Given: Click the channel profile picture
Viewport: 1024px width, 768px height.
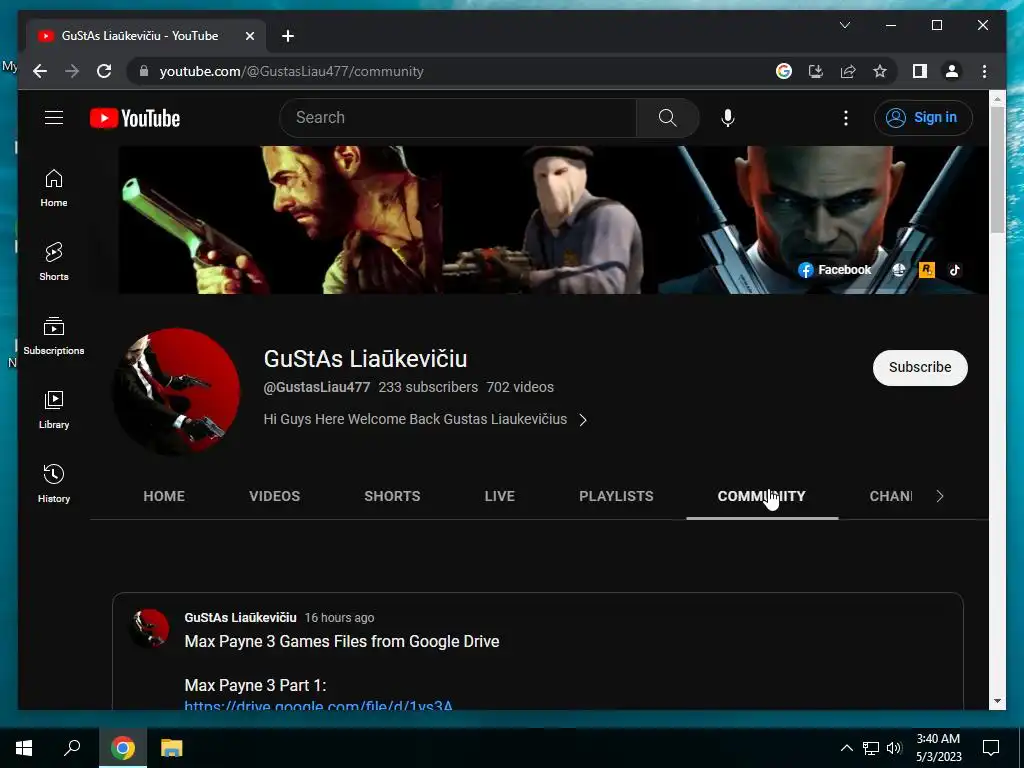Looking at the screenshot, I should (177, 391).
